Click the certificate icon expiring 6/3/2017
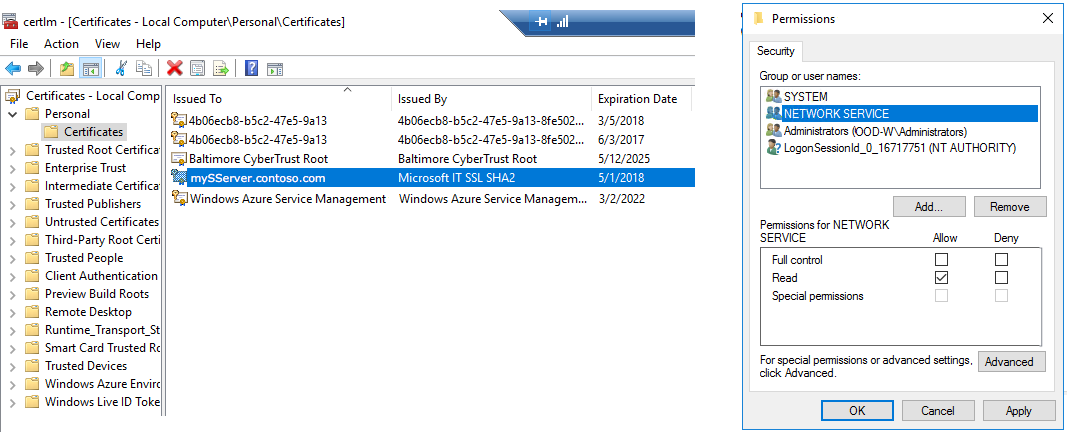The height and width of the screenshot is (432, 1067). tap(179, 139)
